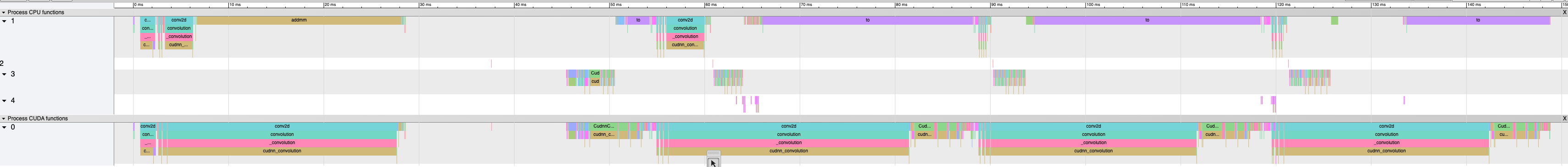Viewport: 1568px width, 167px height.
Task: Select CUDA conv2d slice spanning 90–110 ms
Action: [1093, 126]
